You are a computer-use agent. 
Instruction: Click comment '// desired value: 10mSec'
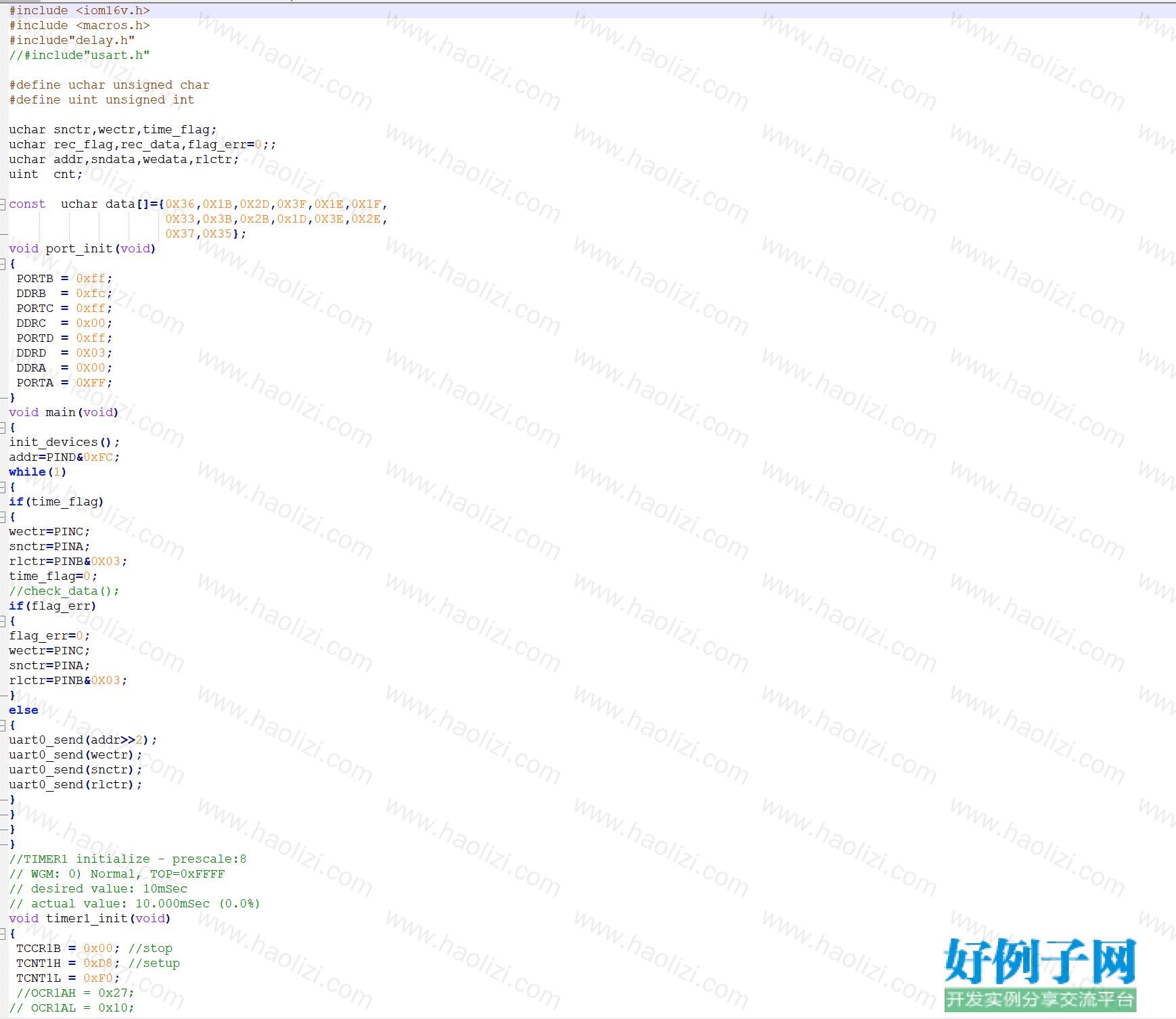point(98,889)
